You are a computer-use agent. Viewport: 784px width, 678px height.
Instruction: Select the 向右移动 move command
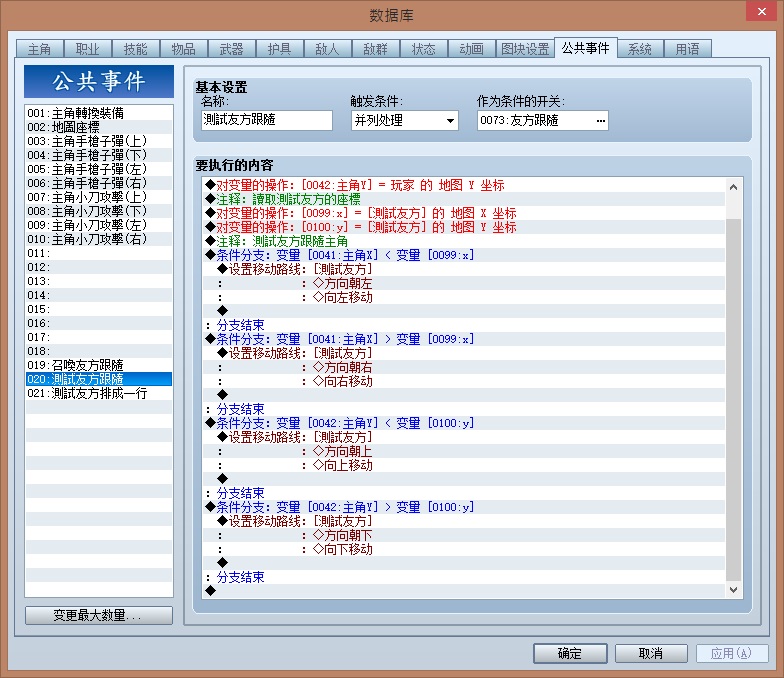click(x=464, y=381)
